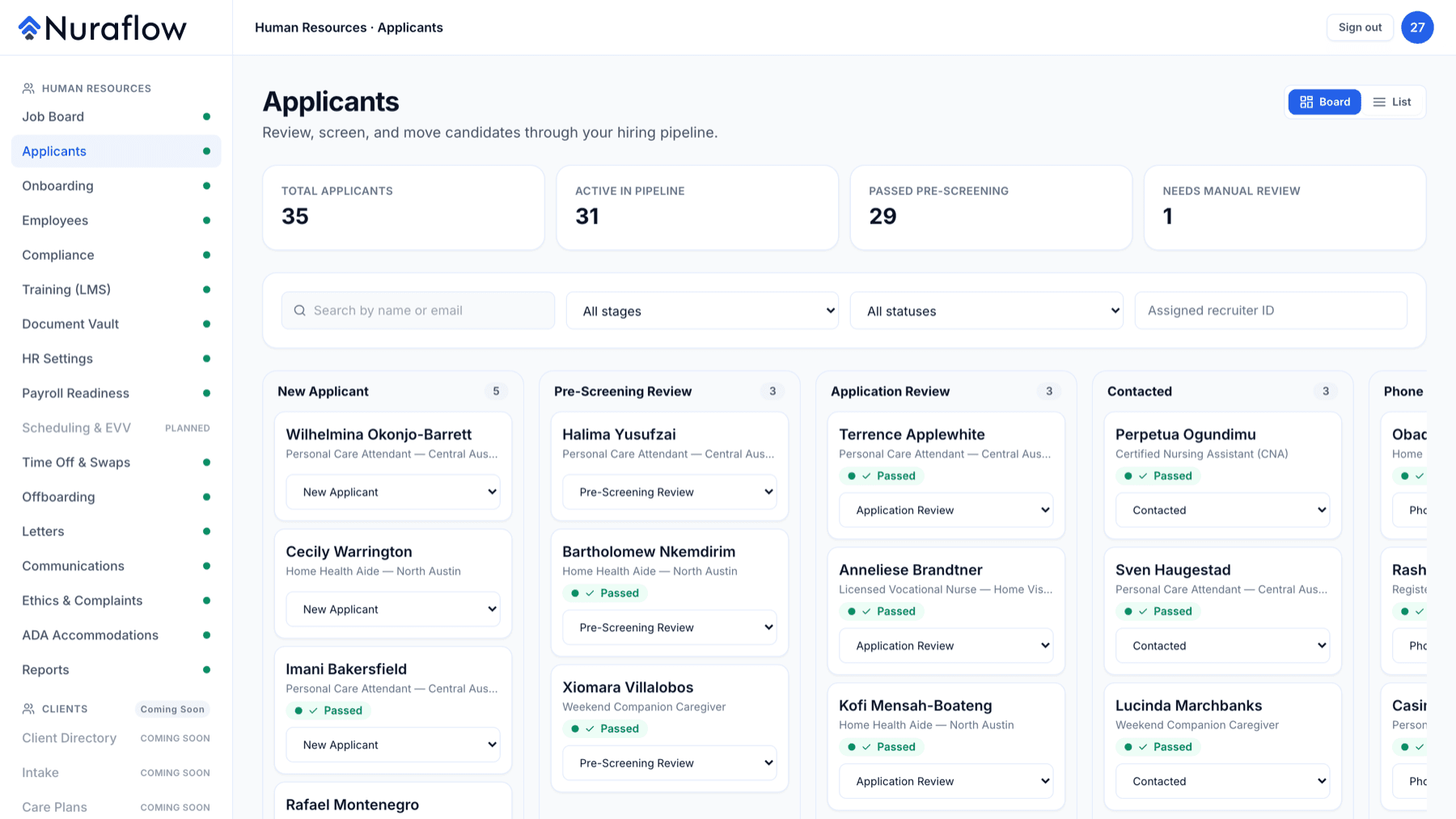
Task: Click the Nuraflow logo icon
Action: pyautogui.click(x=29, y=28)
